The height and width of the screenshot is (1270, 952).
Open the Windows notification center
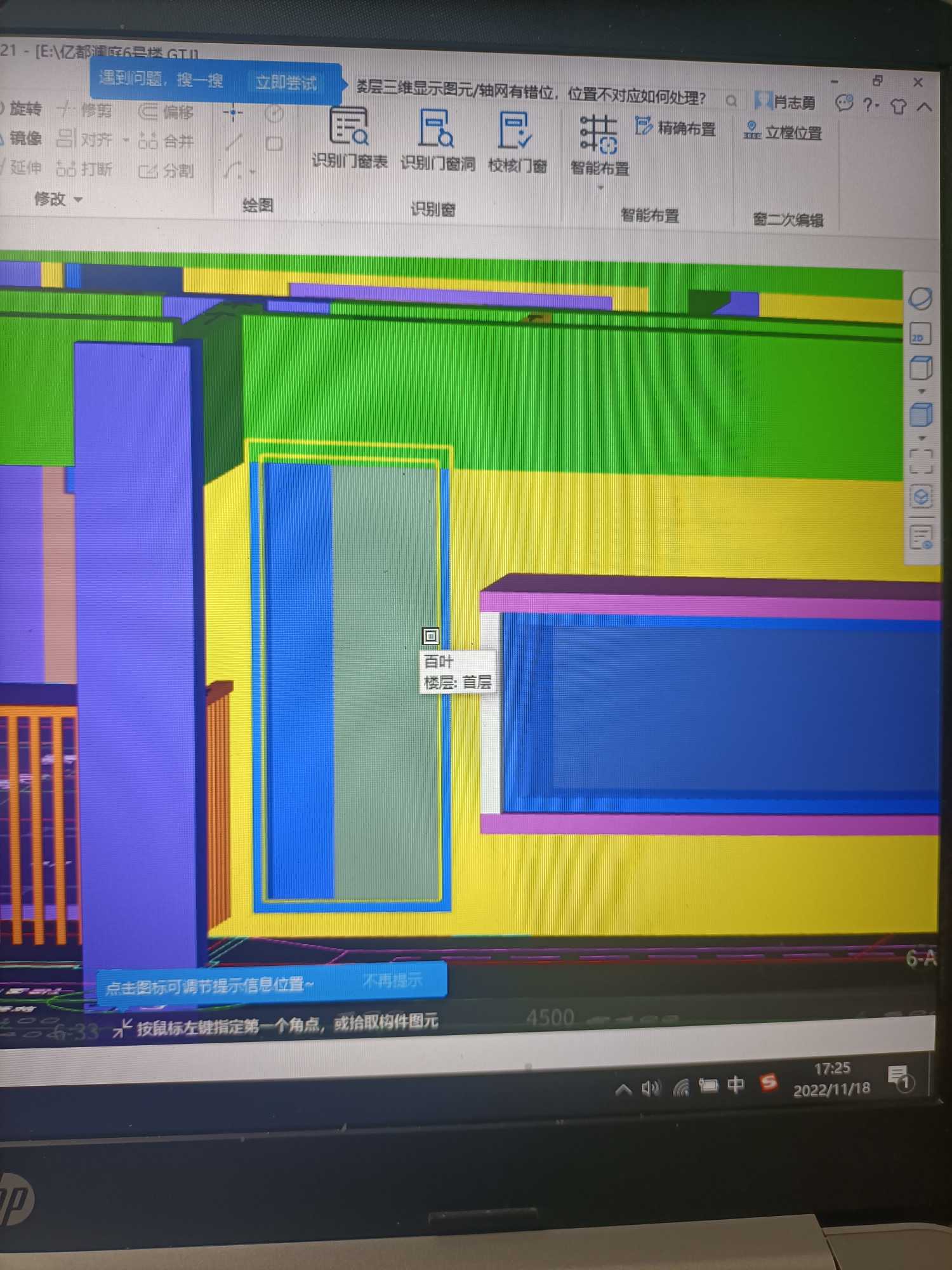click(900, 1079)
